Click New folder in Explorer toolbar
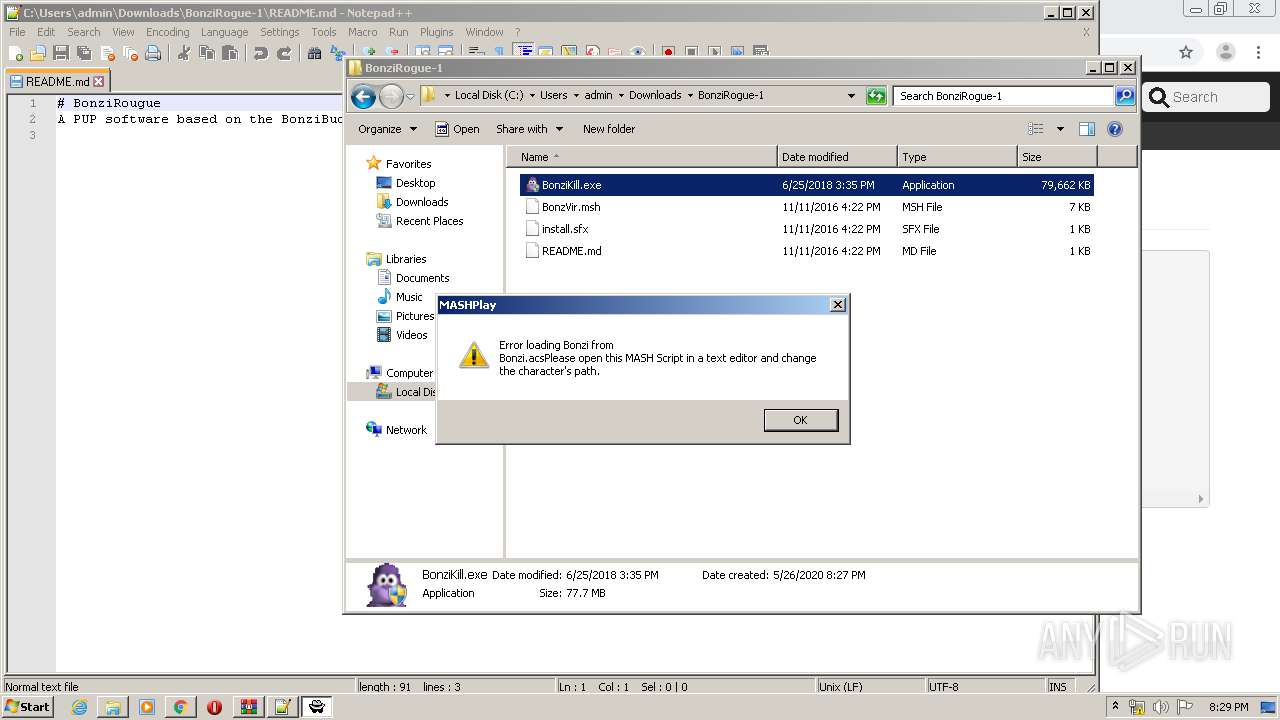Image resolution: width=1280 pixels, height=720 pixels. pyautogui.click(x=609, y=129)
